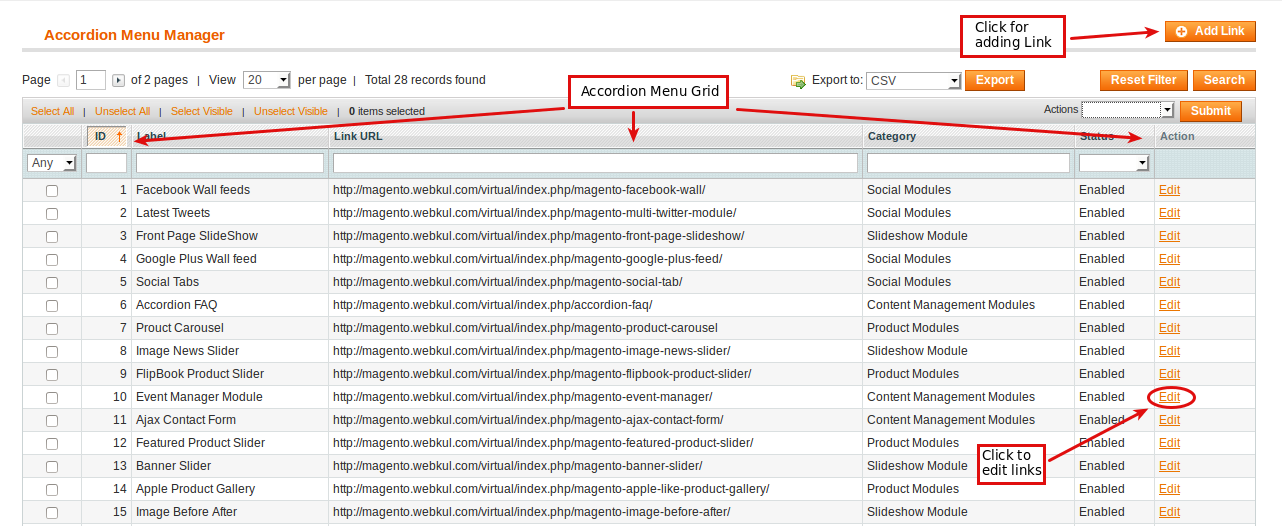Screen dimensions: 1282x526
Task: Click the Select Visible link
Action: pos(201,111)
